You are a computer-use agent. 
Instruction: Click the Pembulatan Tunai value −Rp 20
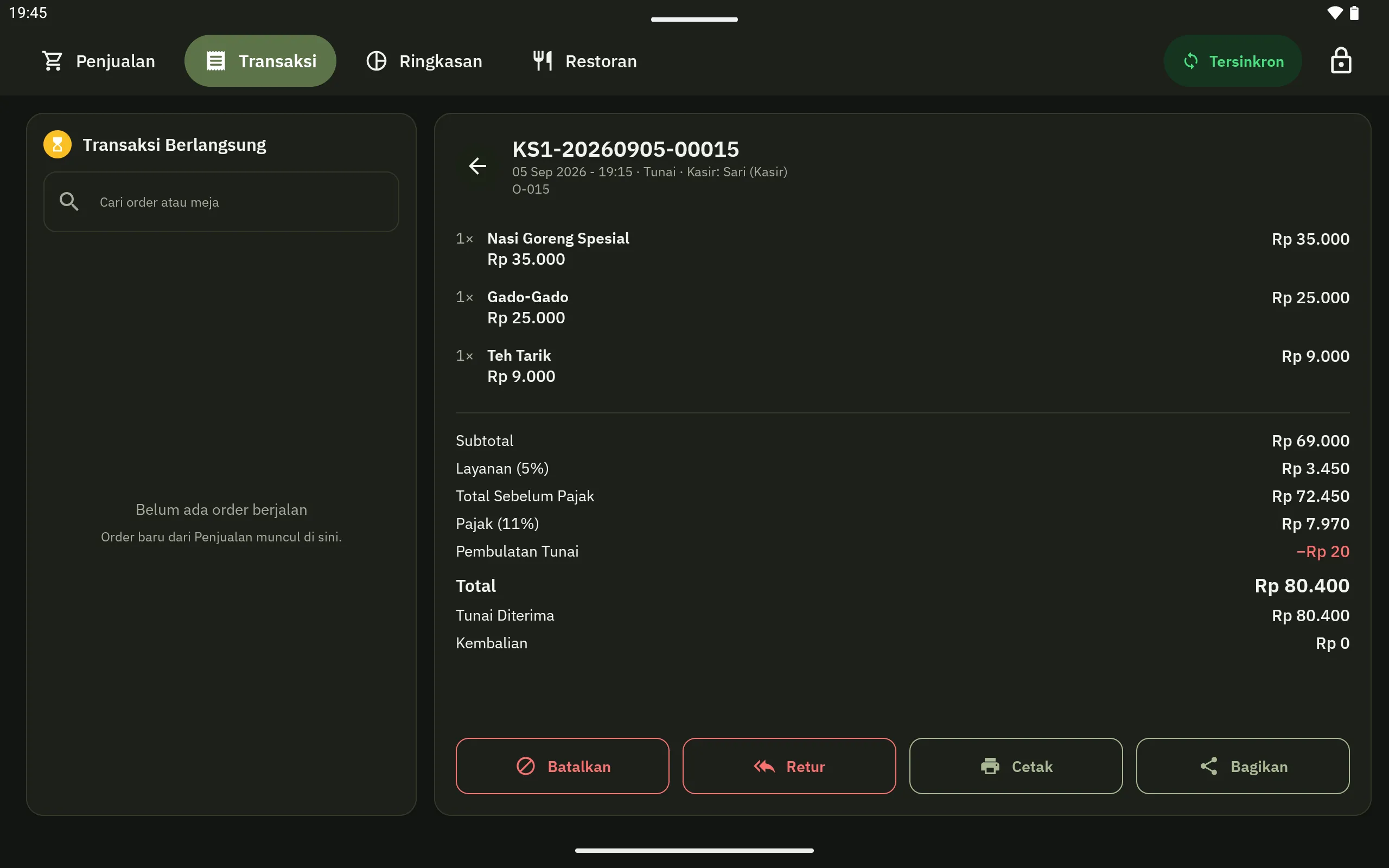point(1323,552)
